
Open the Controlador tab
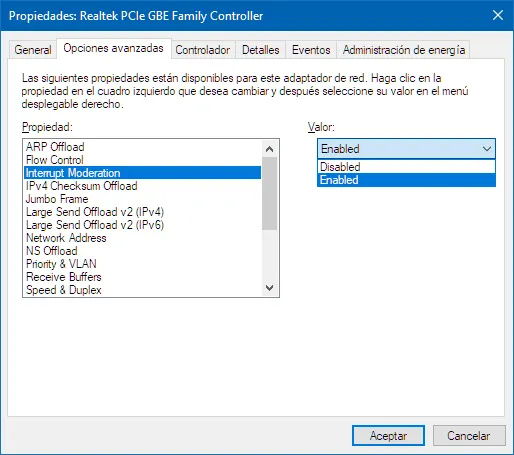pos(203,50)
